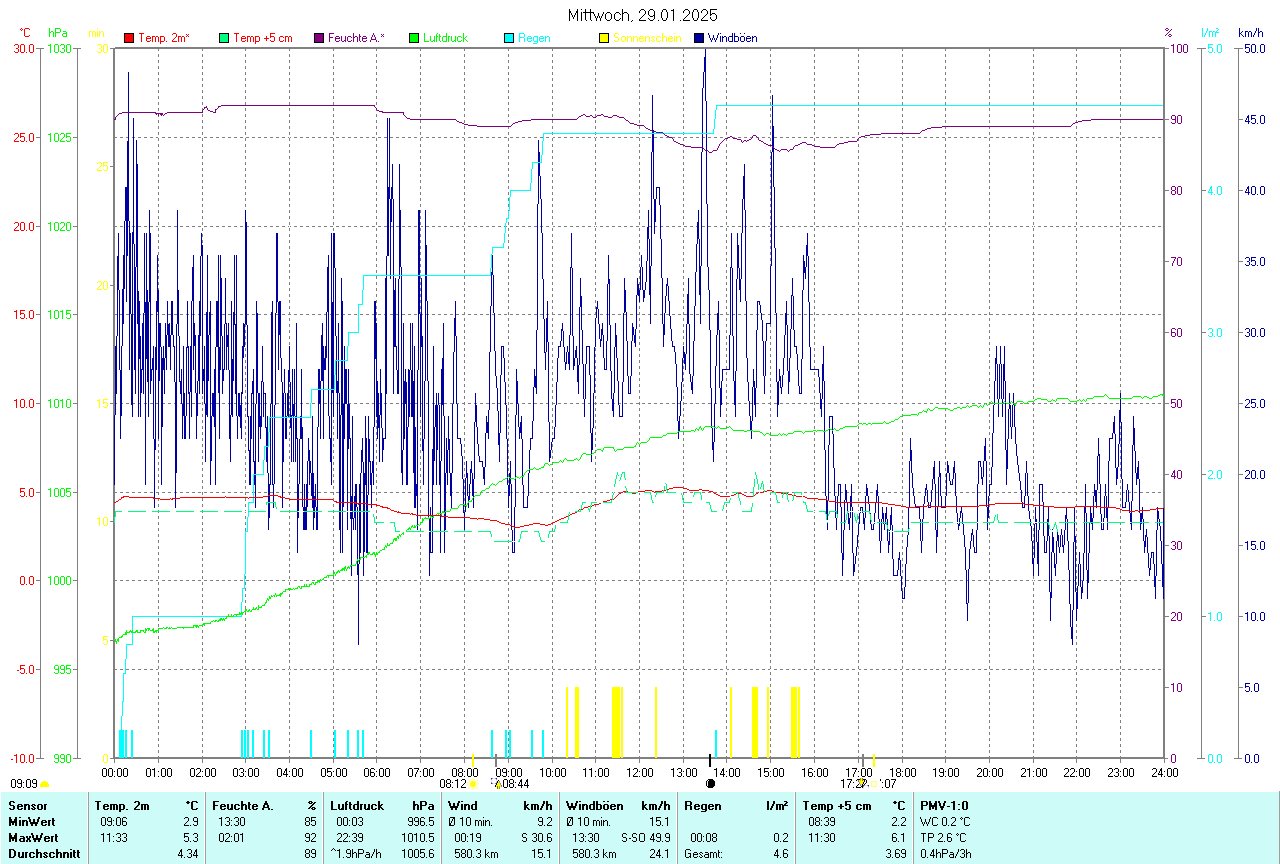
Task: Click the sunrise icon next to 08:12
Action: pos(472,784)
